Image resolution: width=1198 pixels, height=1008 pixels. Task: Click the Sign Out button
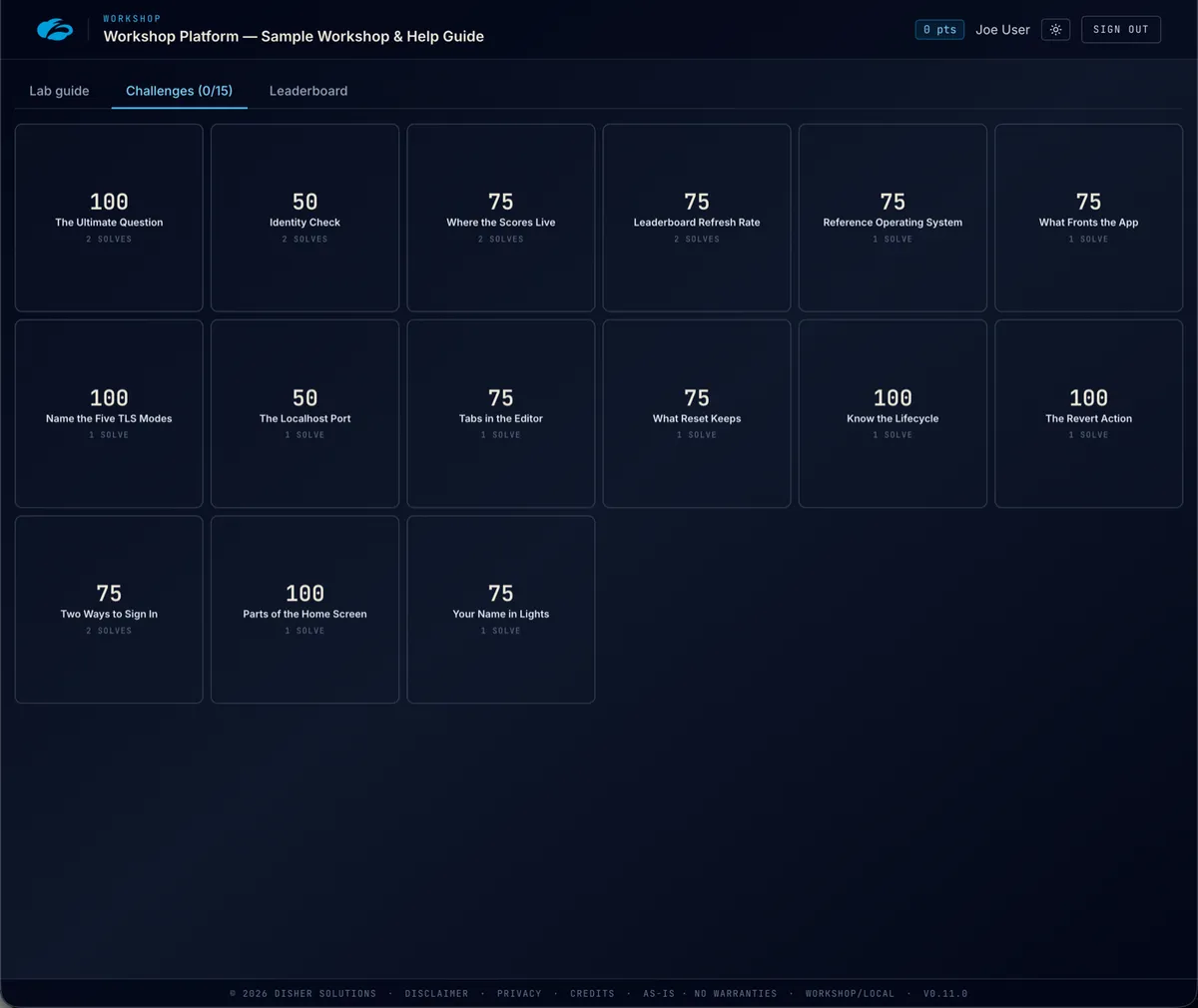click(1121, 30)
